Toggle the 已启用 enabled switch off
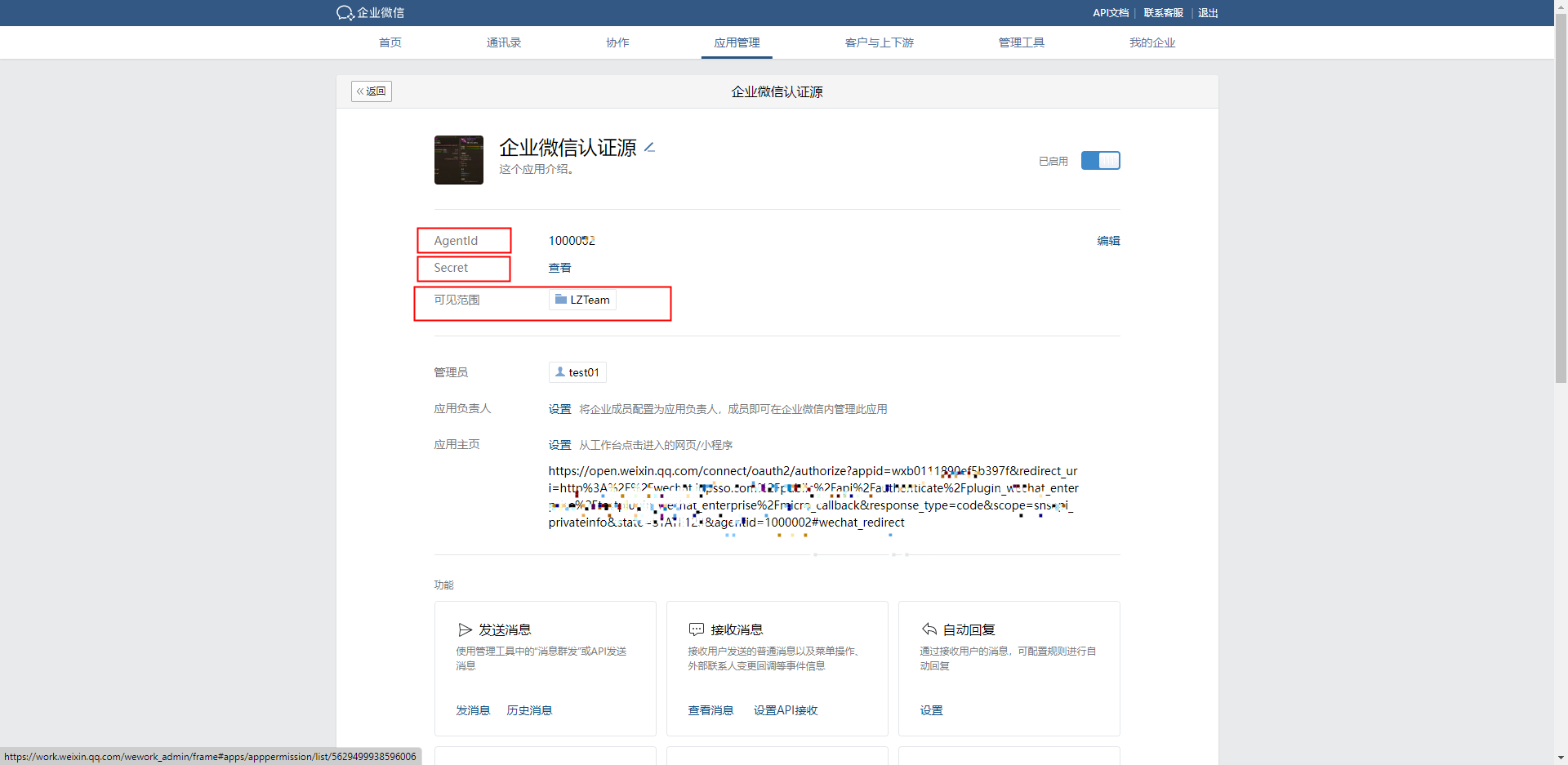Viewport: 1568px width, 765px height. (1100, 161)
